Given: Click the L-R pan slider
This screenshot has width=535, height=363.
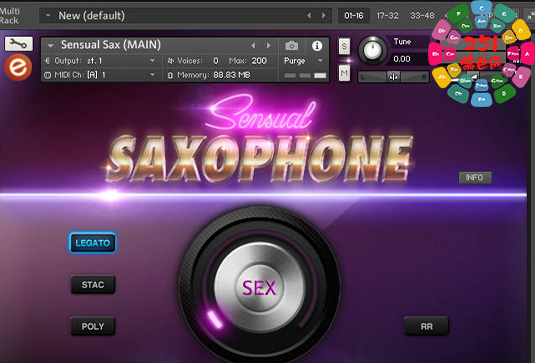Looking at the screenshot, I should point(393,77).
